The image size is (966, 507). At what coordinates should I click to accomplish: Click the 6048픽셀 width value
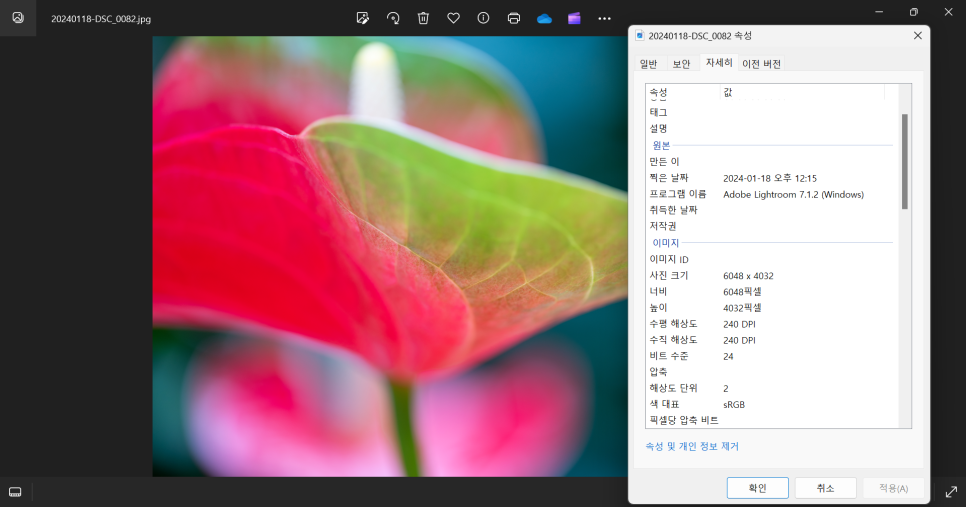742,291
